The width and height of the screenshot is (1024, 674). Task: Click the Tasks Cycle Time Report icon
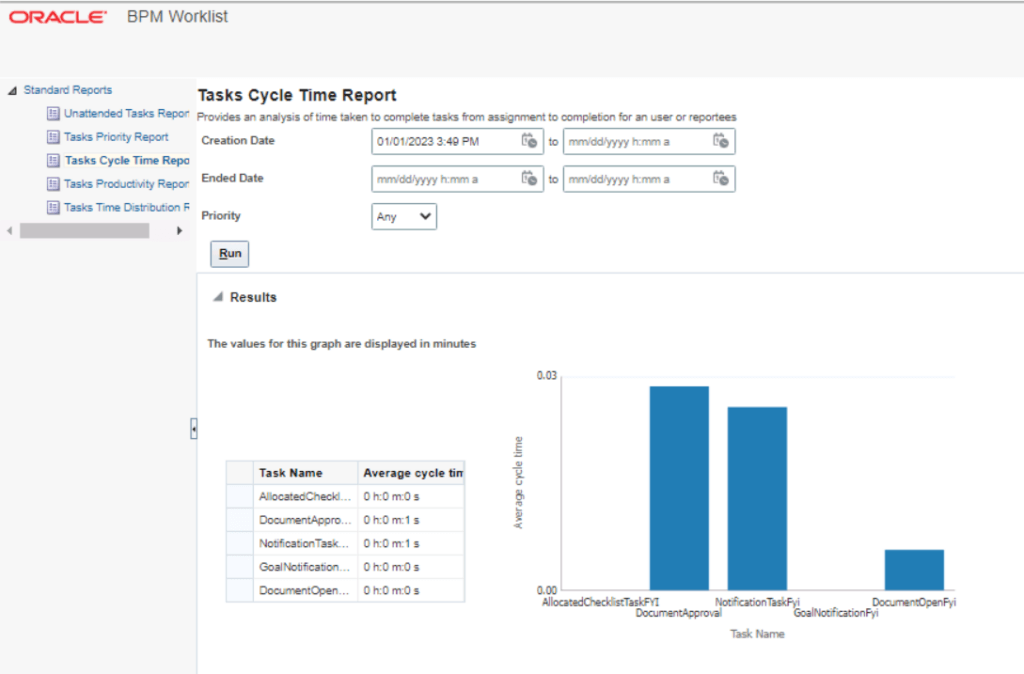point(52,160)
